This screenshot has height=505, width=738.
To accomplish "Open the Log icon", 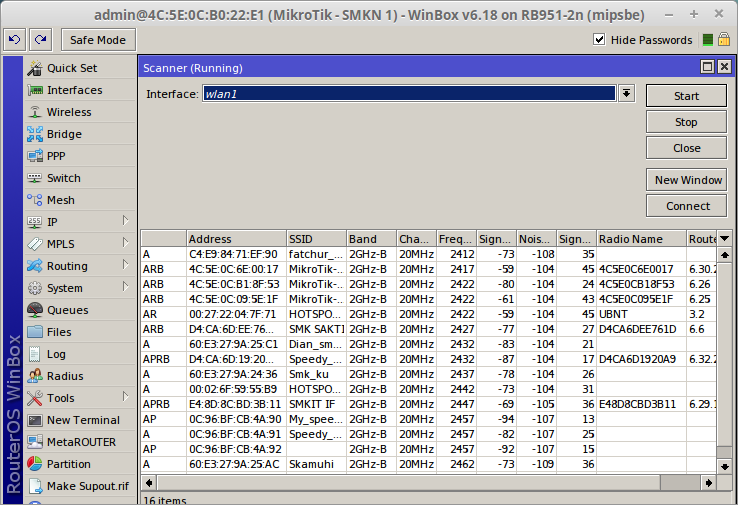I will 35,354.
